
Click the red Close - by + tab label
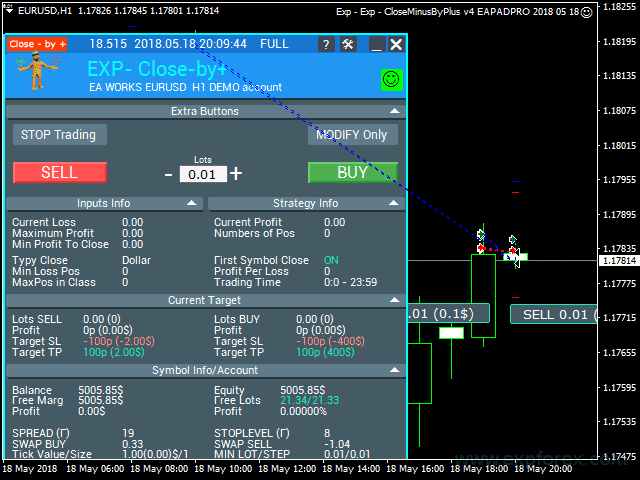[38, 45]
